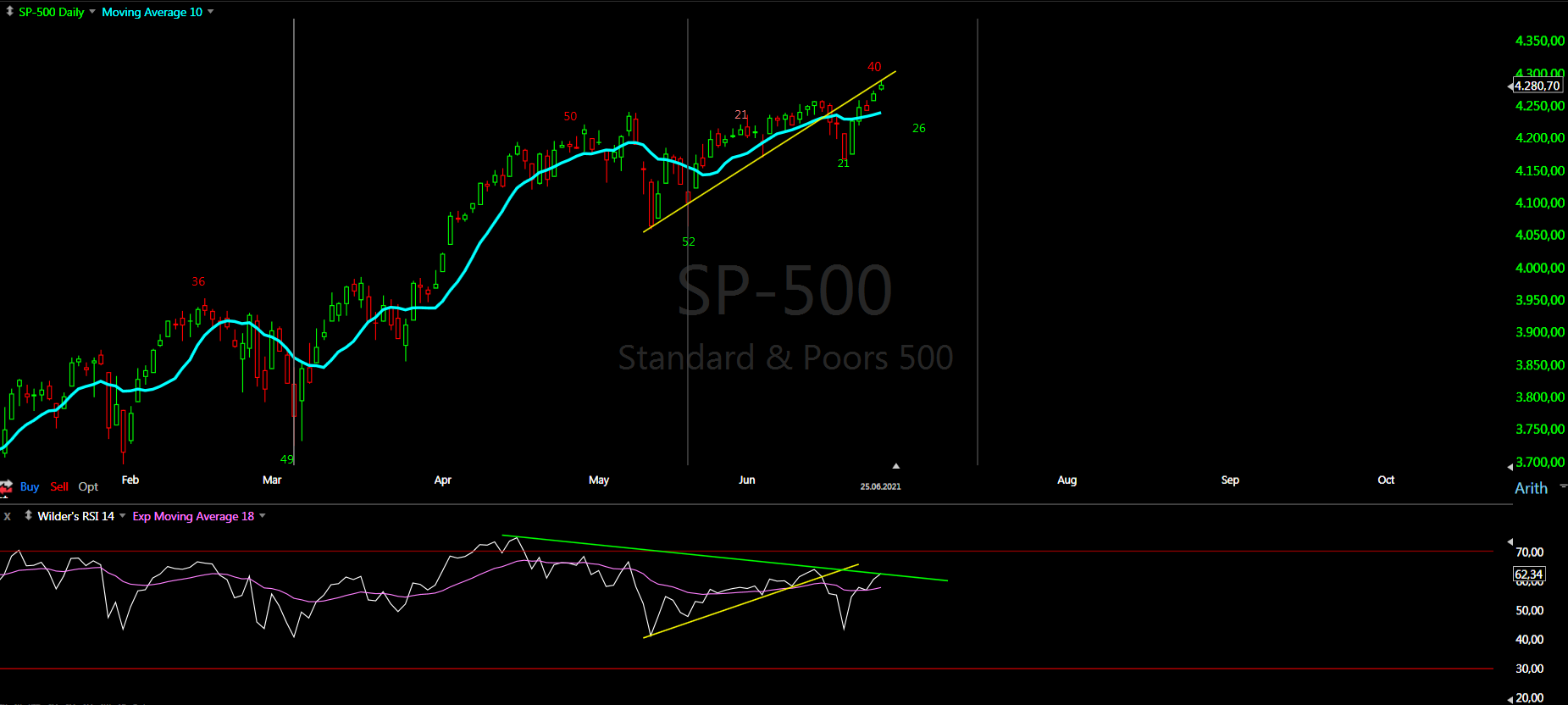
Task: Click the red 36 annotation near the February high
Action: (x=198, y=281)
